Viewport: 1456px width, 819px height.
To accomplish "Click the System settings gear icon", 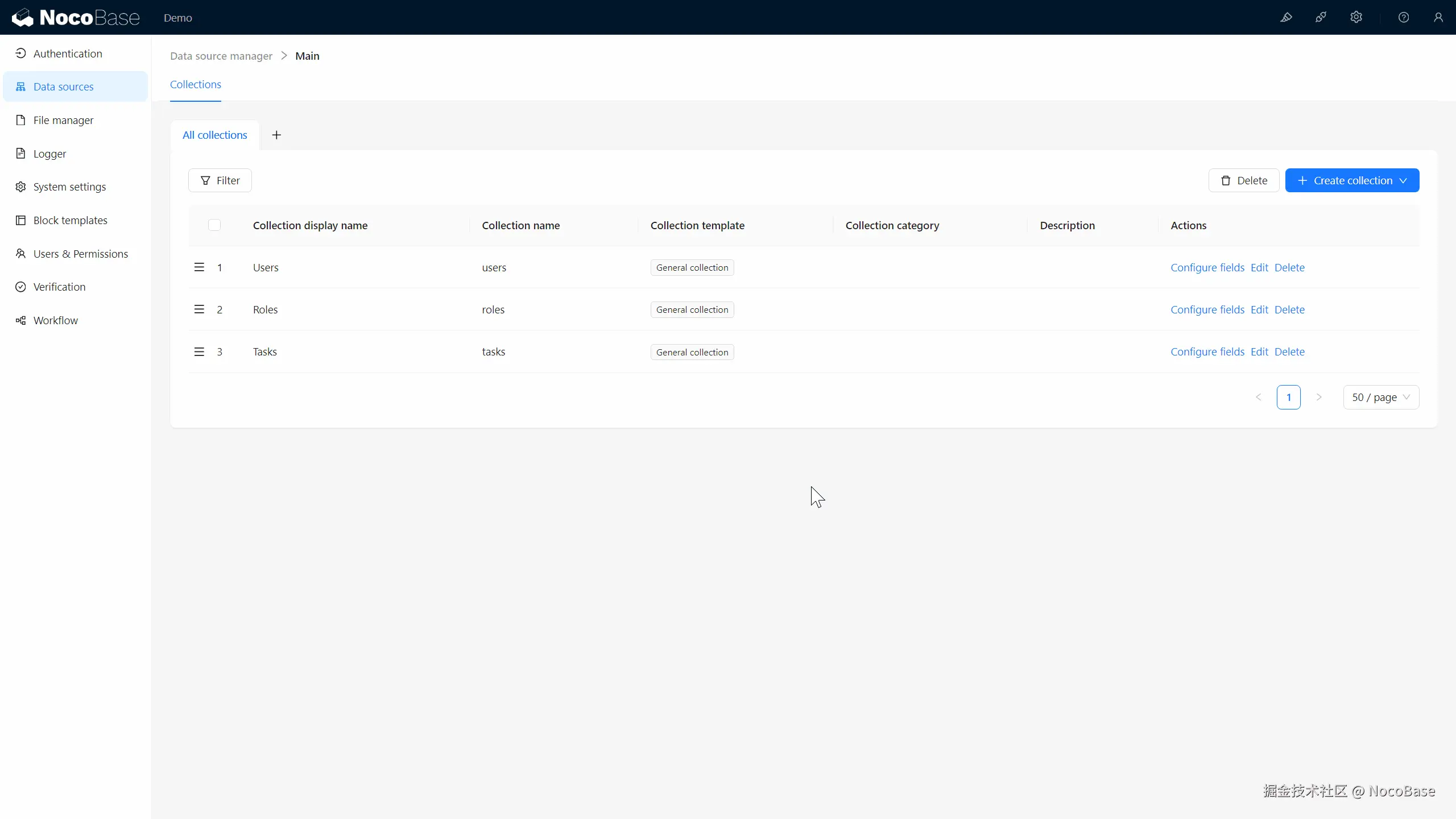I will (x=20, y=187).
